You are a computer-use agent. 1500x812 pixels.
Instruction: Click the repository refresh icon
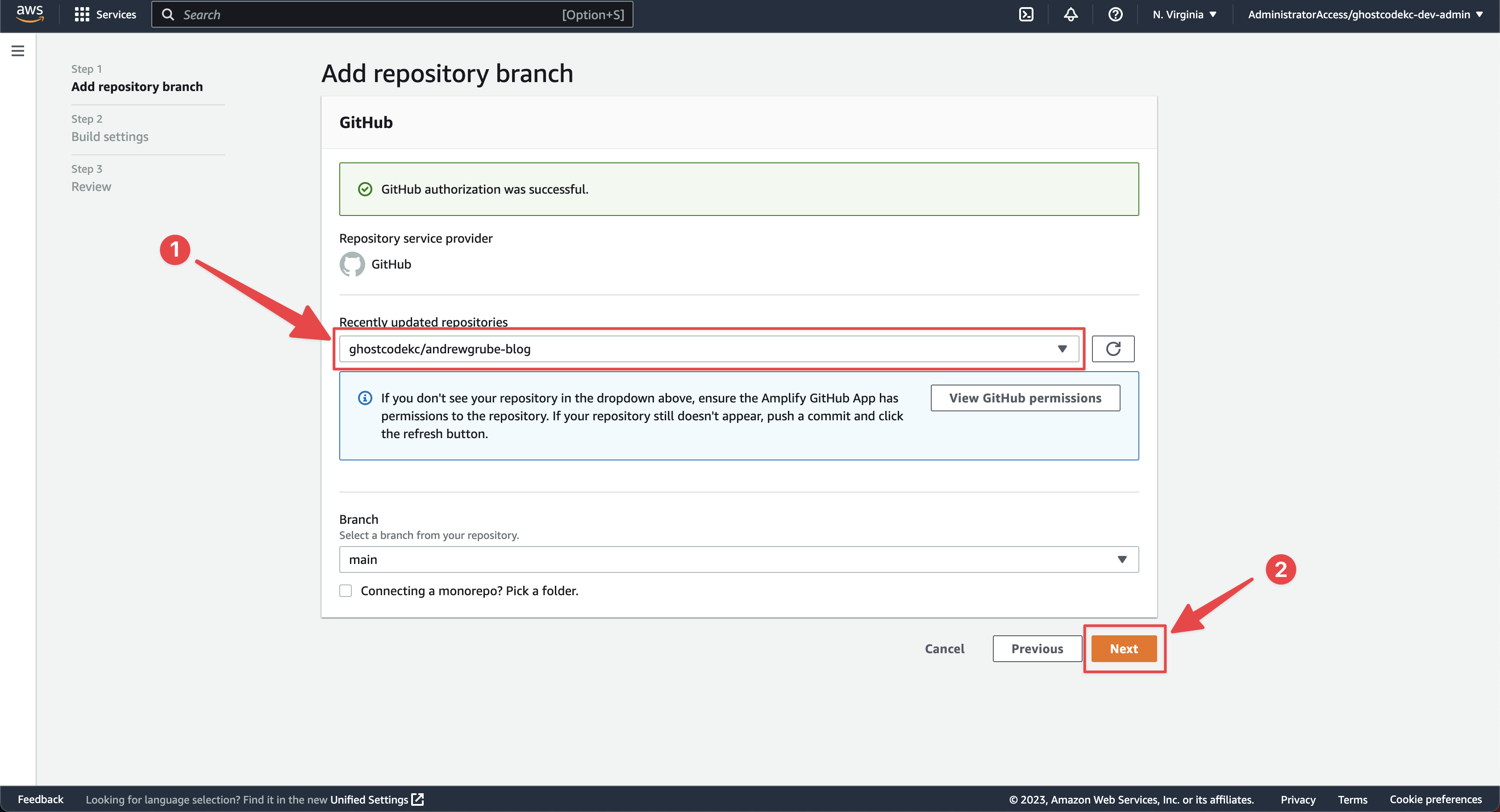tap(1113, 348)
